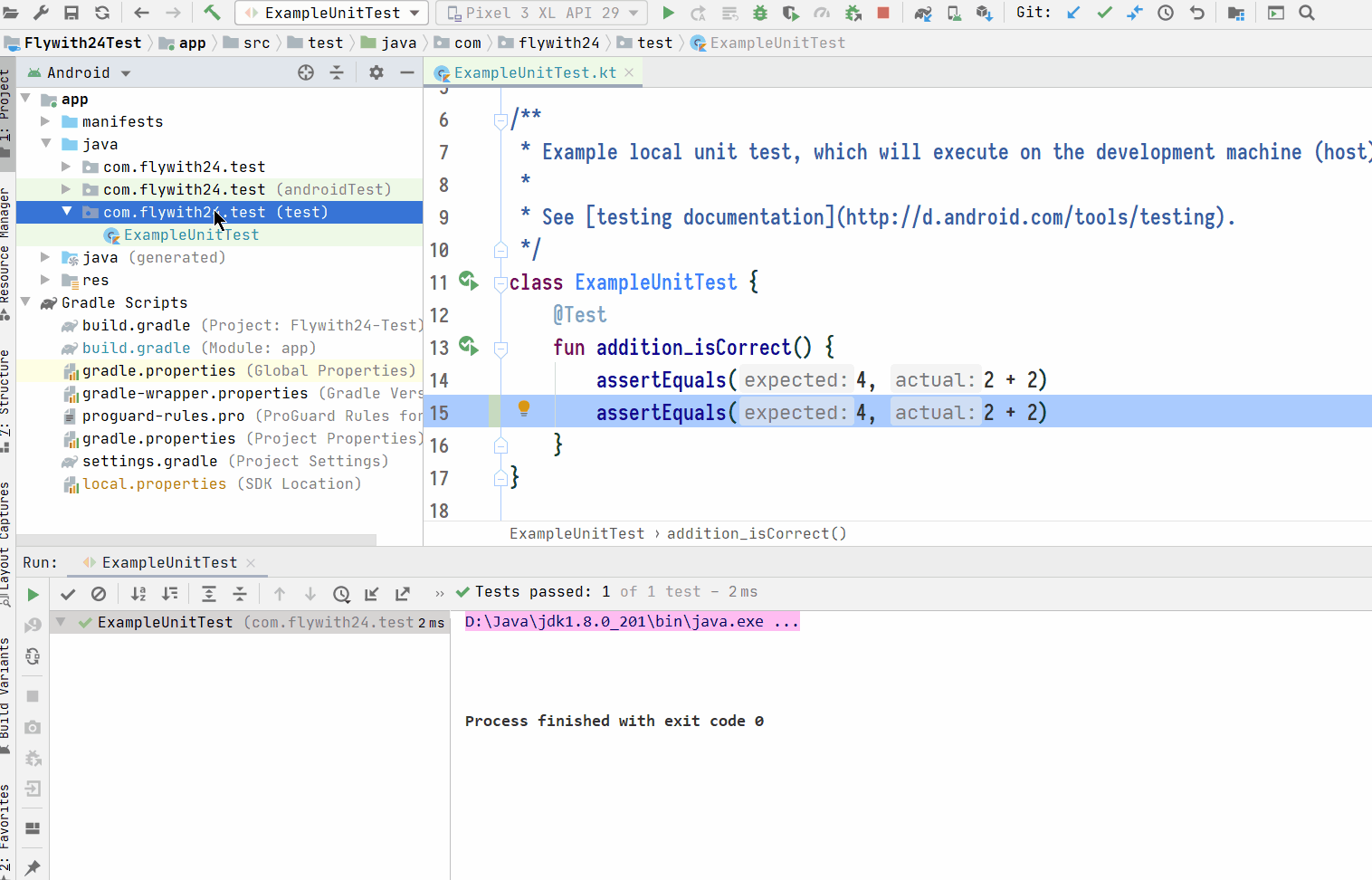This screenshot has height=880, width=1372.
Task: Collapse com.flywith24.test (test) package
Action: [x=66, y=212]
